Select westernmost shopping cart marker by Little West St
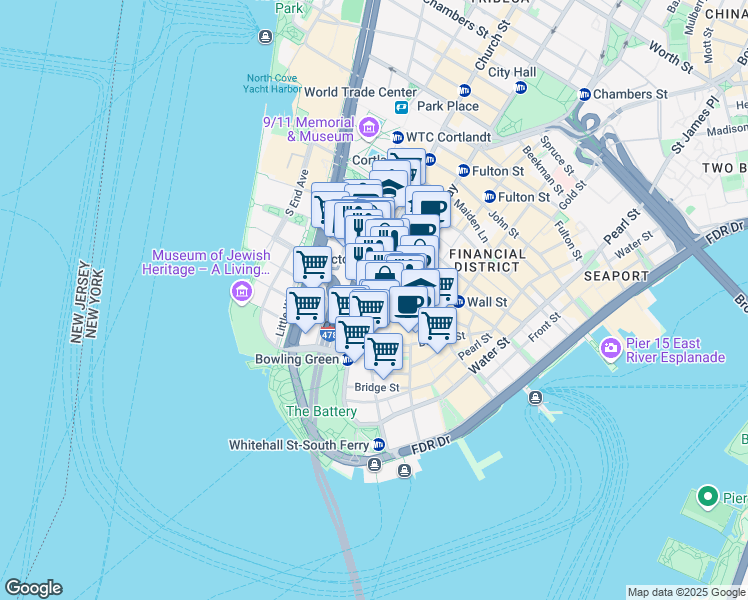The image size is (748, 600). coord(305,306)
